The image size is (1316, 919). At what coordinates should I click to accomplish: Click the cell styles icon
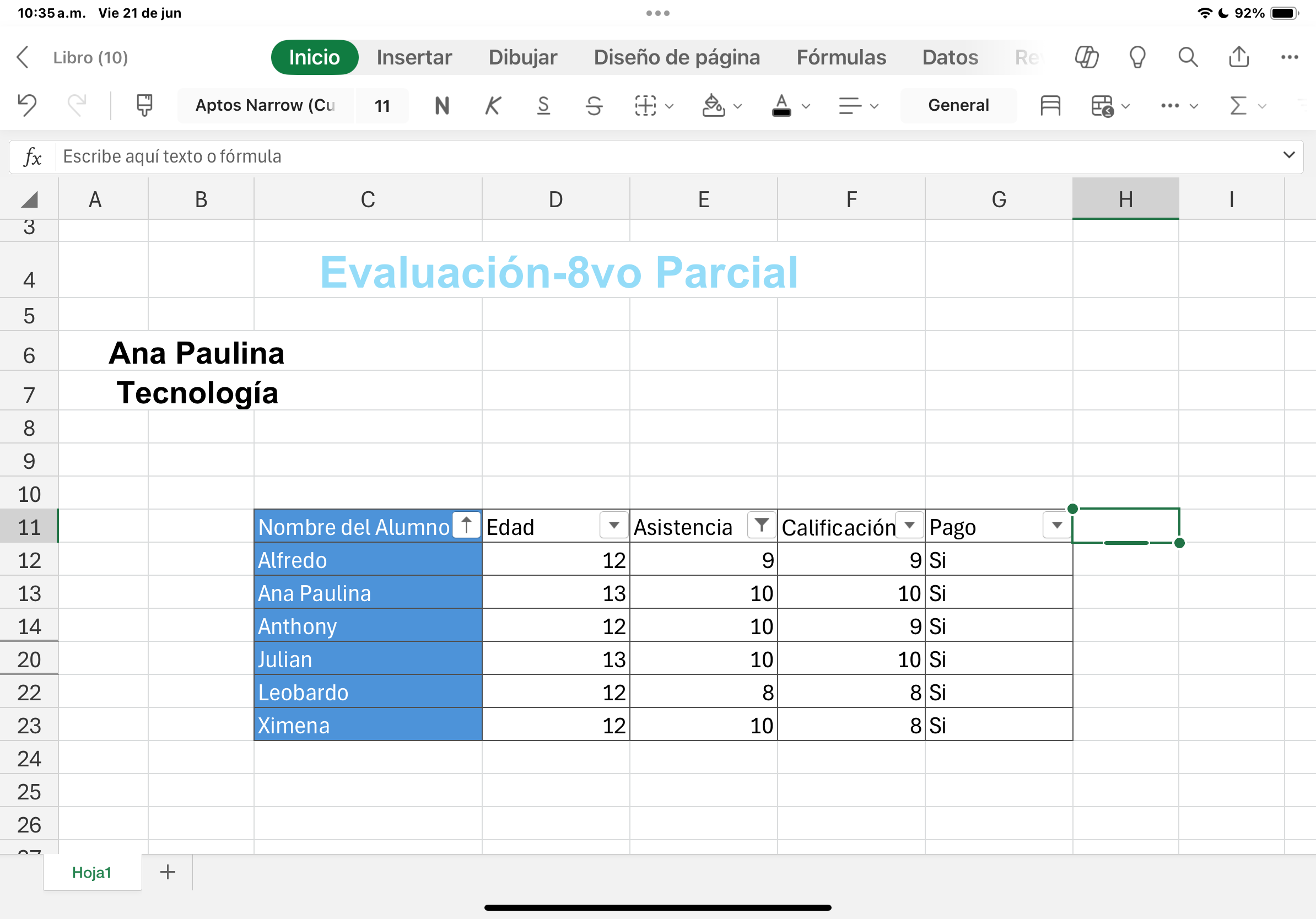pos(1050,105)
